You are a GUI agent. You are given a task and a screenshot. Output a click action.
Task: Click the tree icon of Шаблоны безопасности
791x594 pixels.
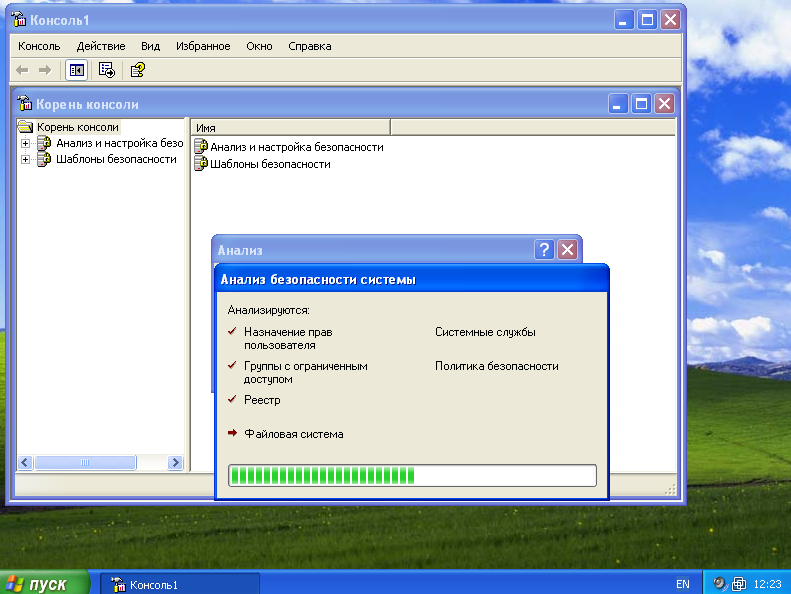tap(44, 159)
